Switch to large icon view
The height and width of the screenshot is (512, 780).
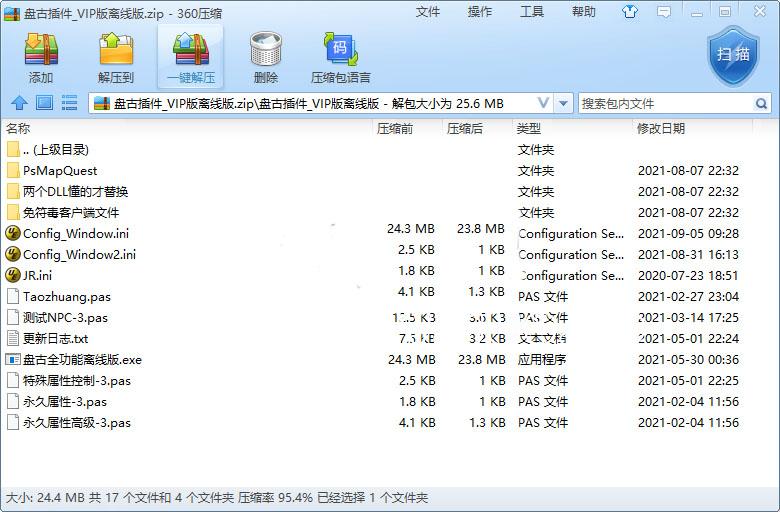44,103
